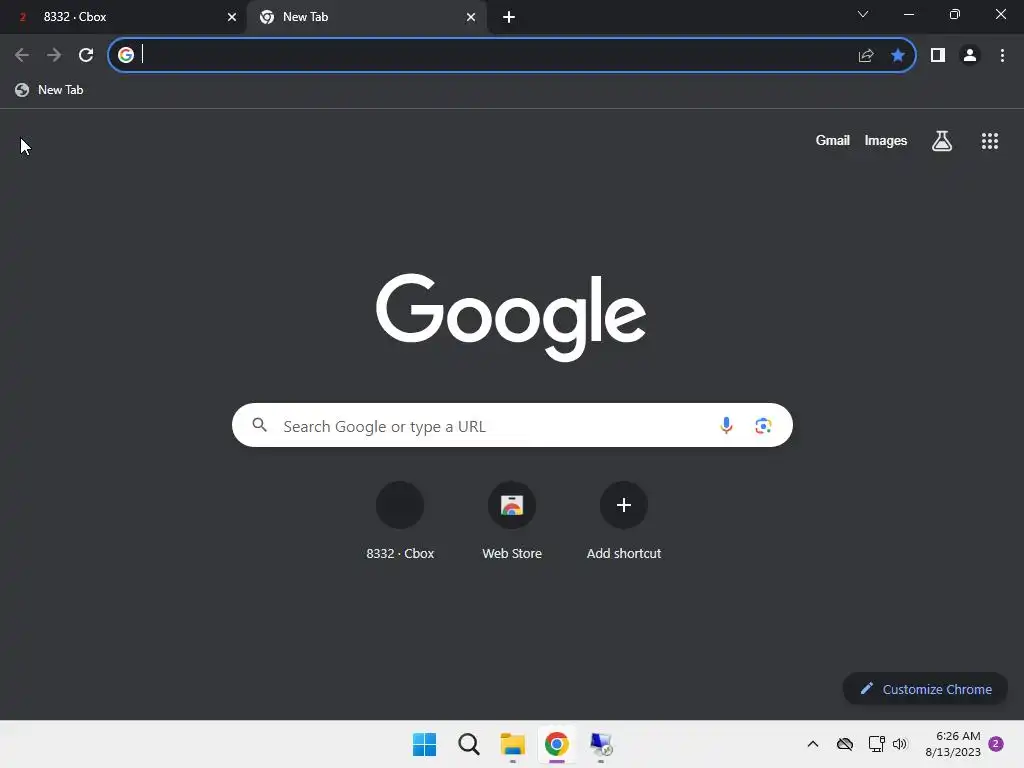The width and height of the screenshot is (1024, 768).
Task: Focus the Search Google or type a URL box
Action: [x=512, y=426]
